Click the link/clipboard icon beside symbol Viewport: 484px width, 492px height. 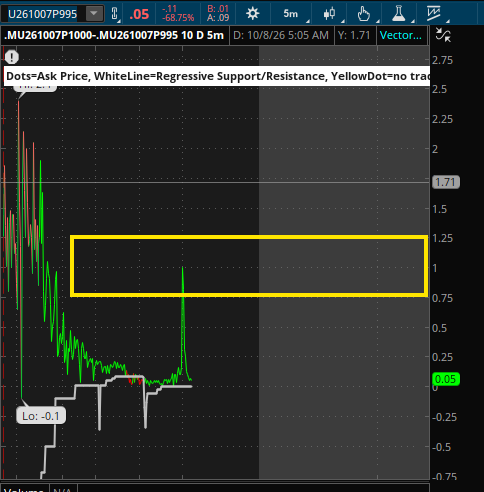tap(114, 14)
